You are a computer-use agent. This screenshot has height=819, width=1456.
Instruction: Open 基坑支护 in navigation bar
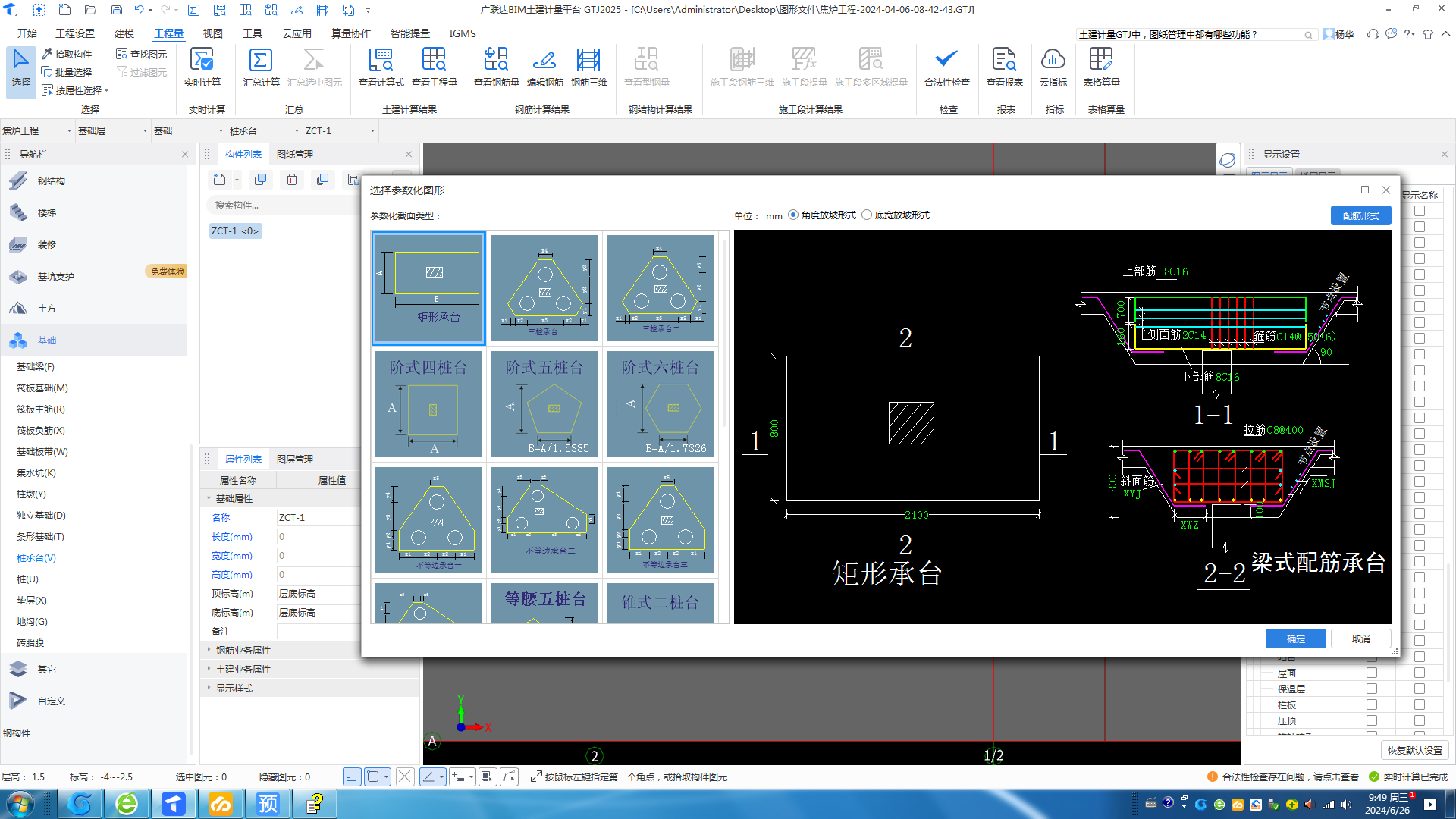point(56,276)
